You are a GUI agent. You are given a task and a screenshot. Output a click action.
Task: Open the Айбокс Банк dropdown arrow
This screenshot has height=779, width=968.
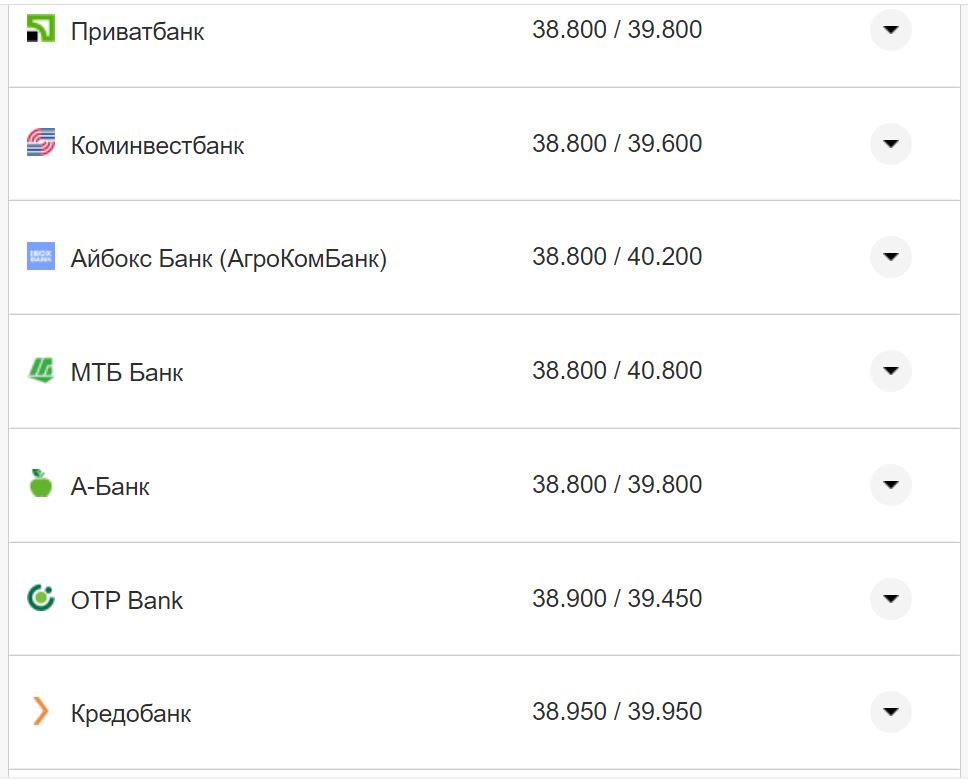[x=890, y=257]
